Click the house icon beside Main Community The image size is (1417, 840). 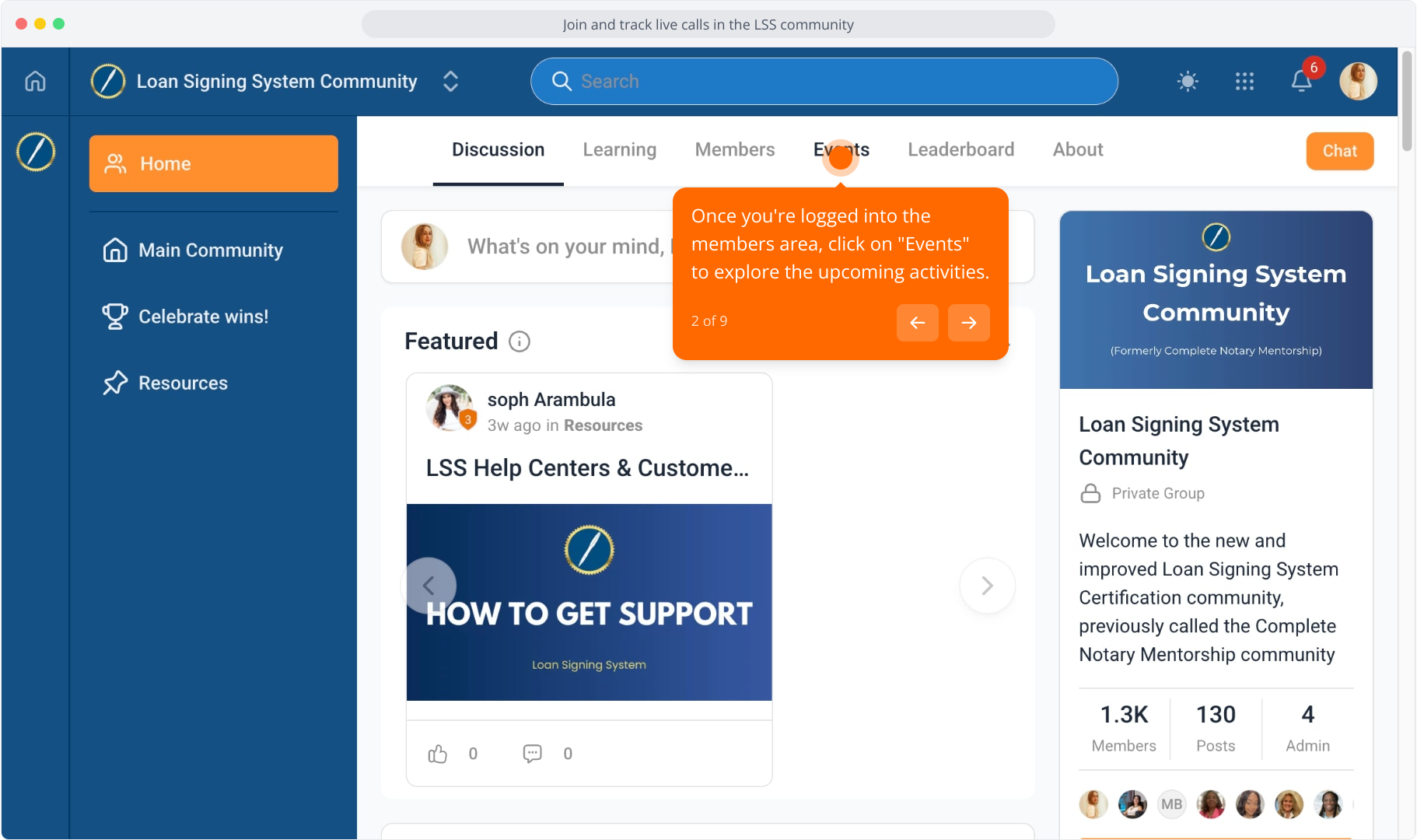click(x=115, y=250)
